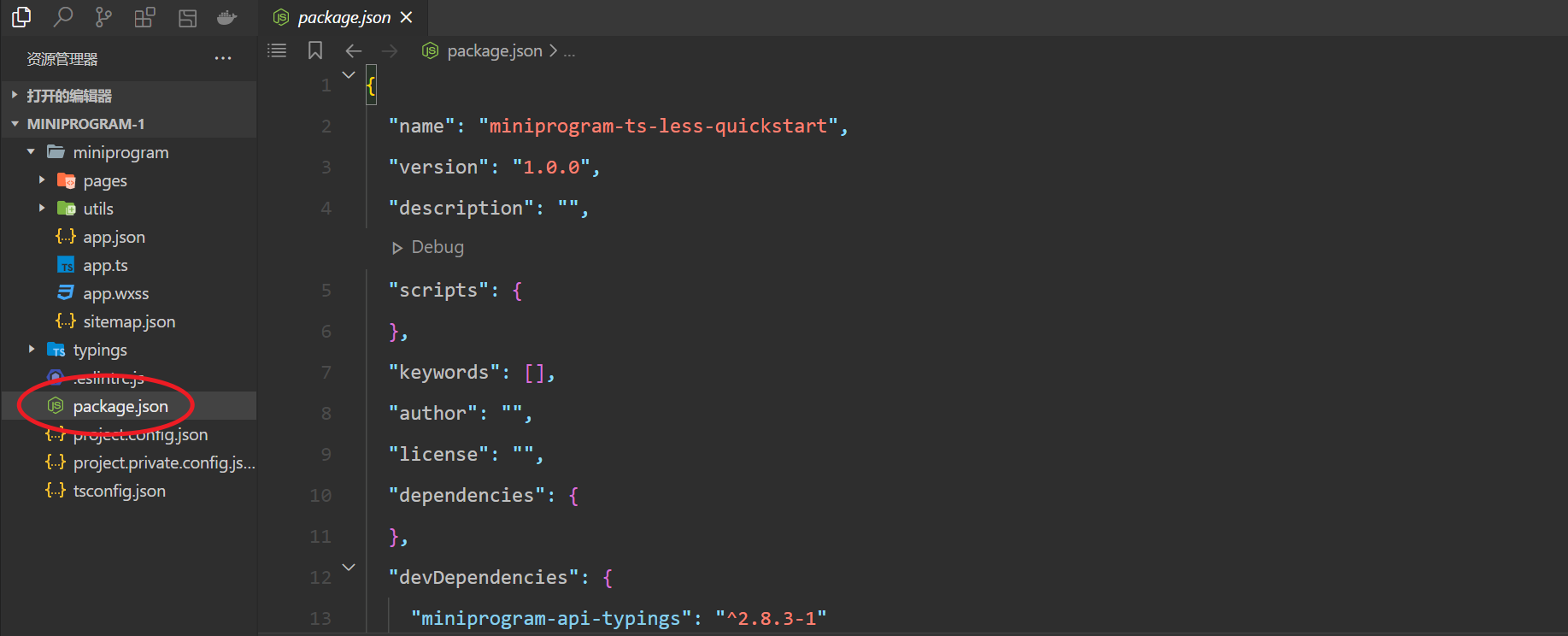The image size is (1568, 636).
Task: Click the "miniprogram-ts-less-quickstart" value
Action: [x=658, y=126]
